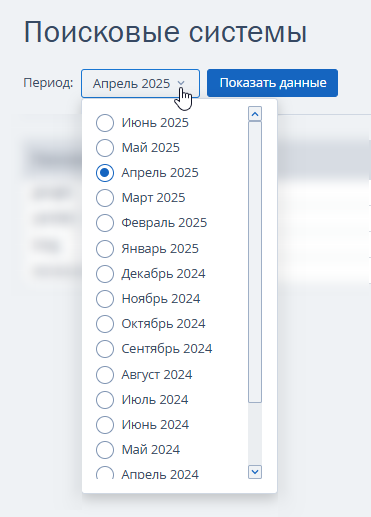Choose Сентябрь 2024 radio option
Screen dimensions: 371x517
click(x=105, y=349)
